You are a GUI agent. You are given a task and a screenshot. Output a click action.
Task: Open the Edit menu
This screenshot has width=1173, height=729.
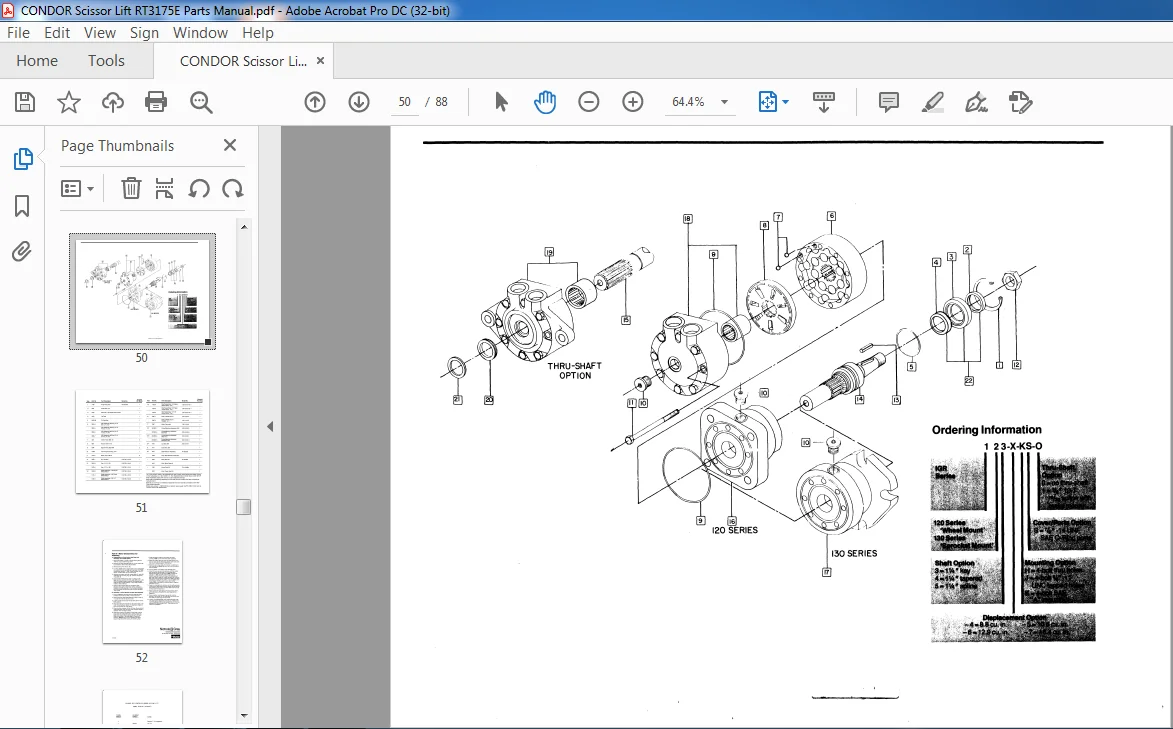(x=57, y=33)
